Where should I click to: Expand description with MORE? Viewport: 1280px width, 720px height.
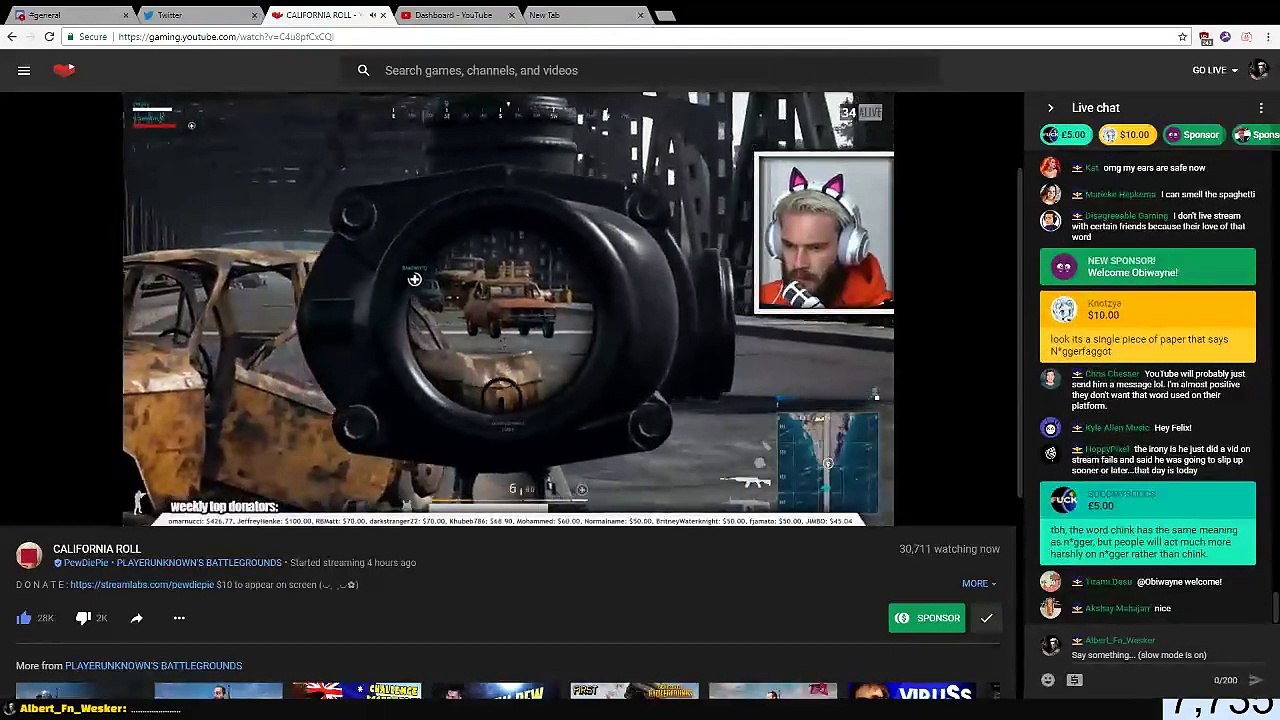(x=979, y=584)
